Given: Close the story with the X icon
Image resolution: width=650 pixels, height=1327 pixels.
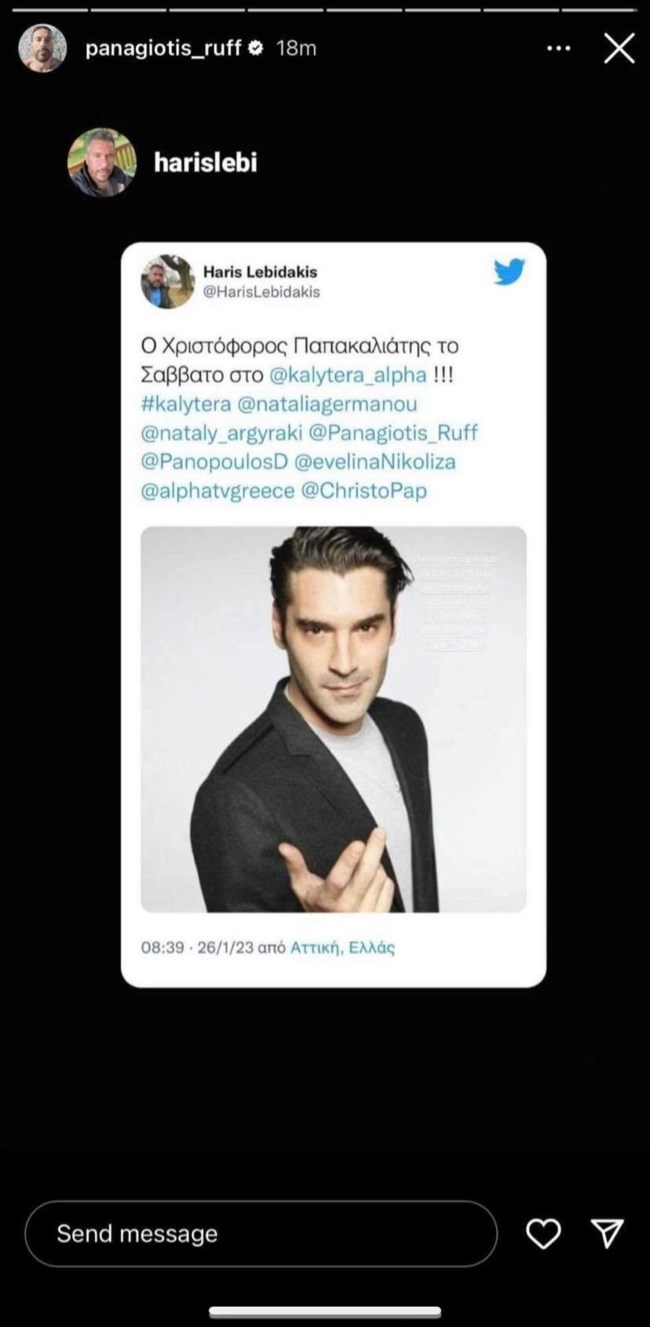Looking at the screenshot, I should click(x=619, y=48).
